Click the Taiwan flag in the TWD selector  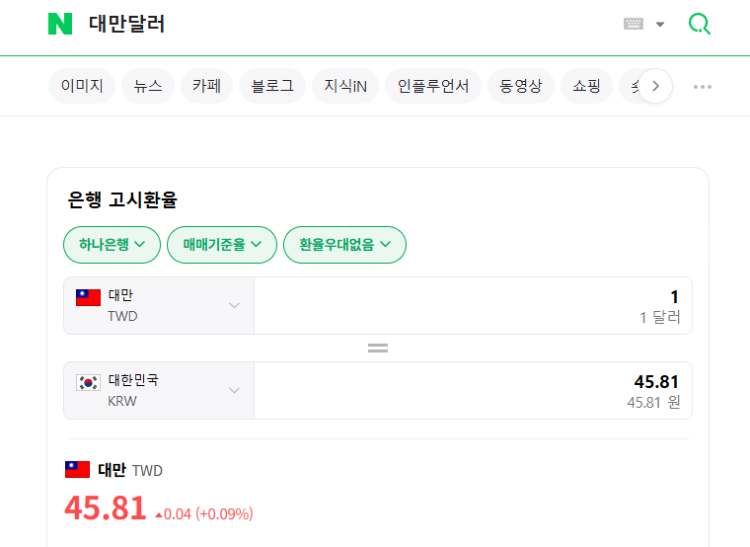tap(88, 297)
